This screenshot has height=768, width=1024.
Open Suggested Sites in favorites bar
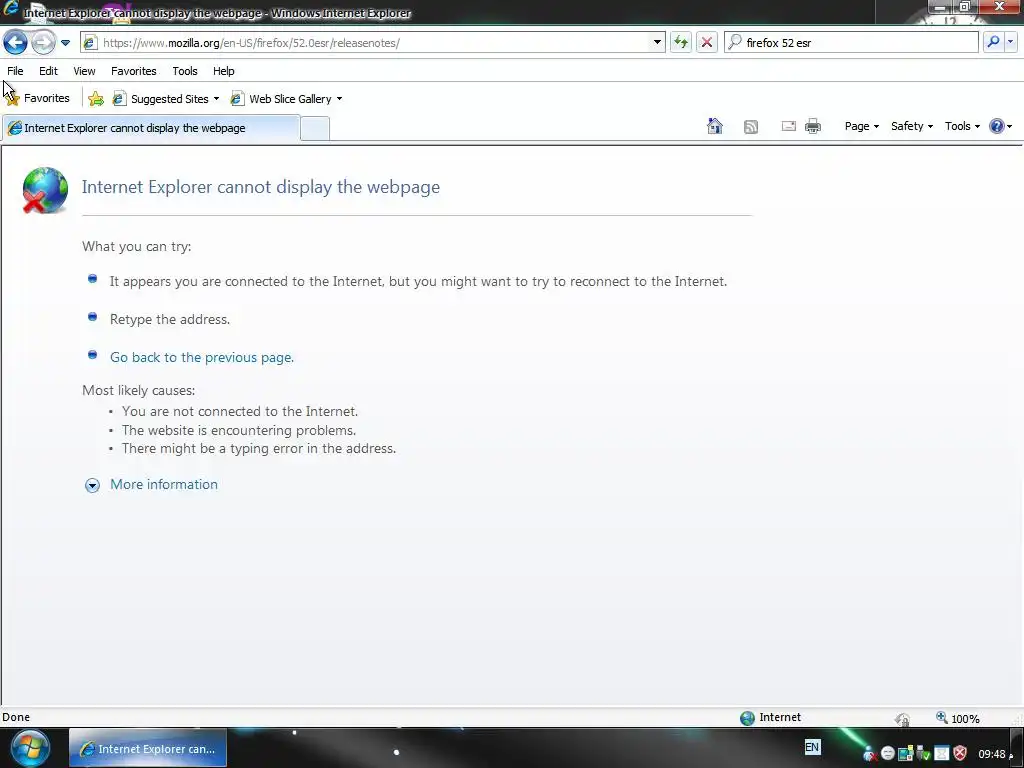pyautogui.click(x=166, y=99)
